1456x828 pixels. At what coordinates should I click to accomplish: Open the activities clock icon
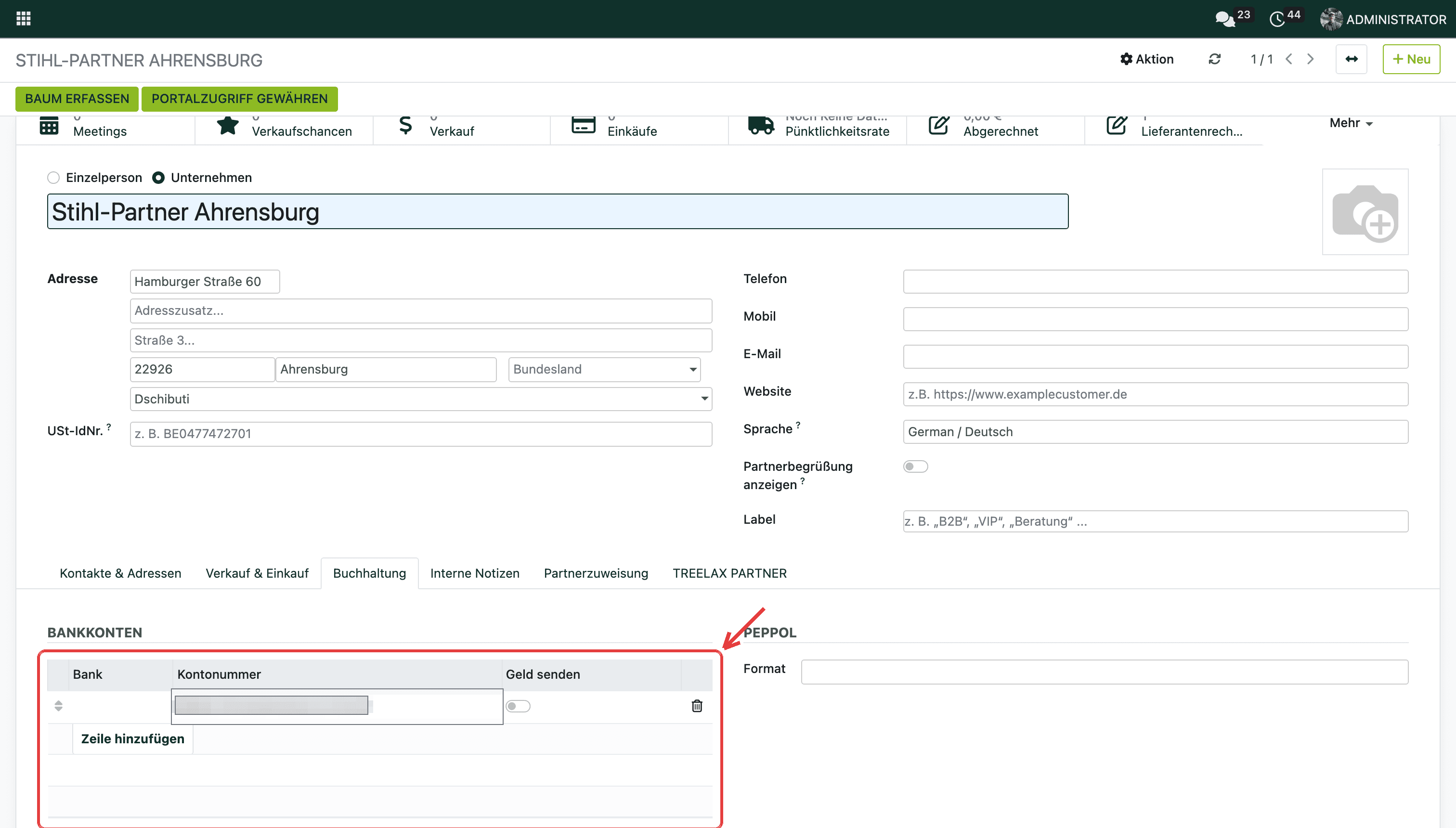[1277, 19]
